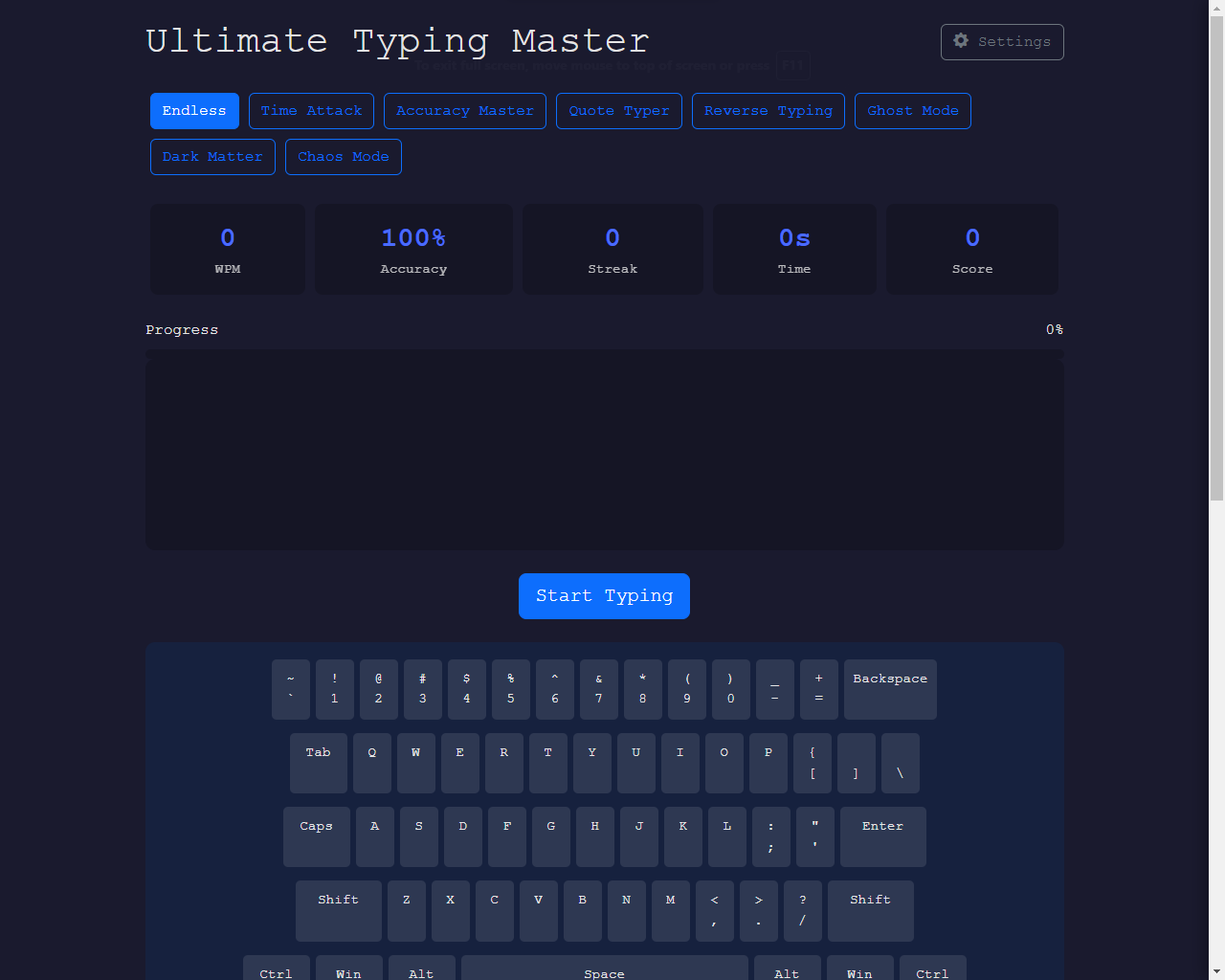Click the Q key

coord(372,763)
